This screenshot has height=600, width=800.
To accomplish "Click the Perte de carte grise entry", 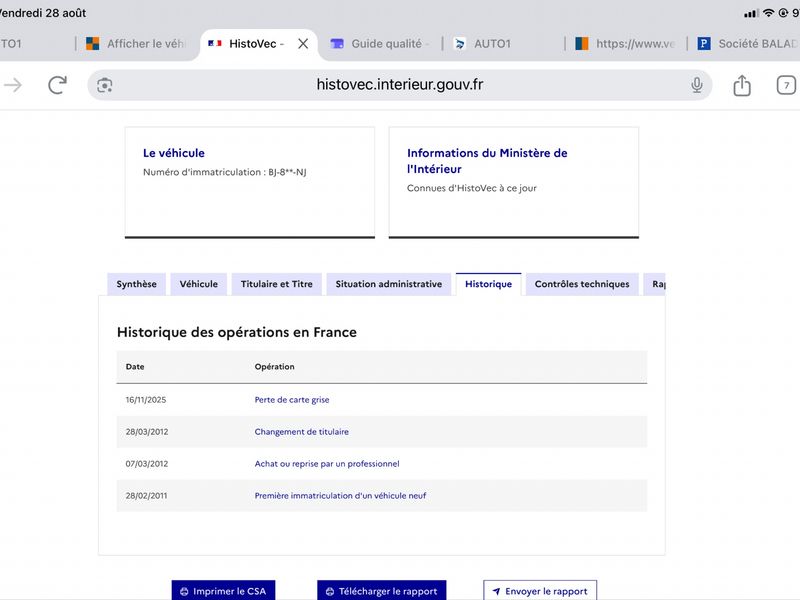I will pyautogui.click(x=292, y=400).
